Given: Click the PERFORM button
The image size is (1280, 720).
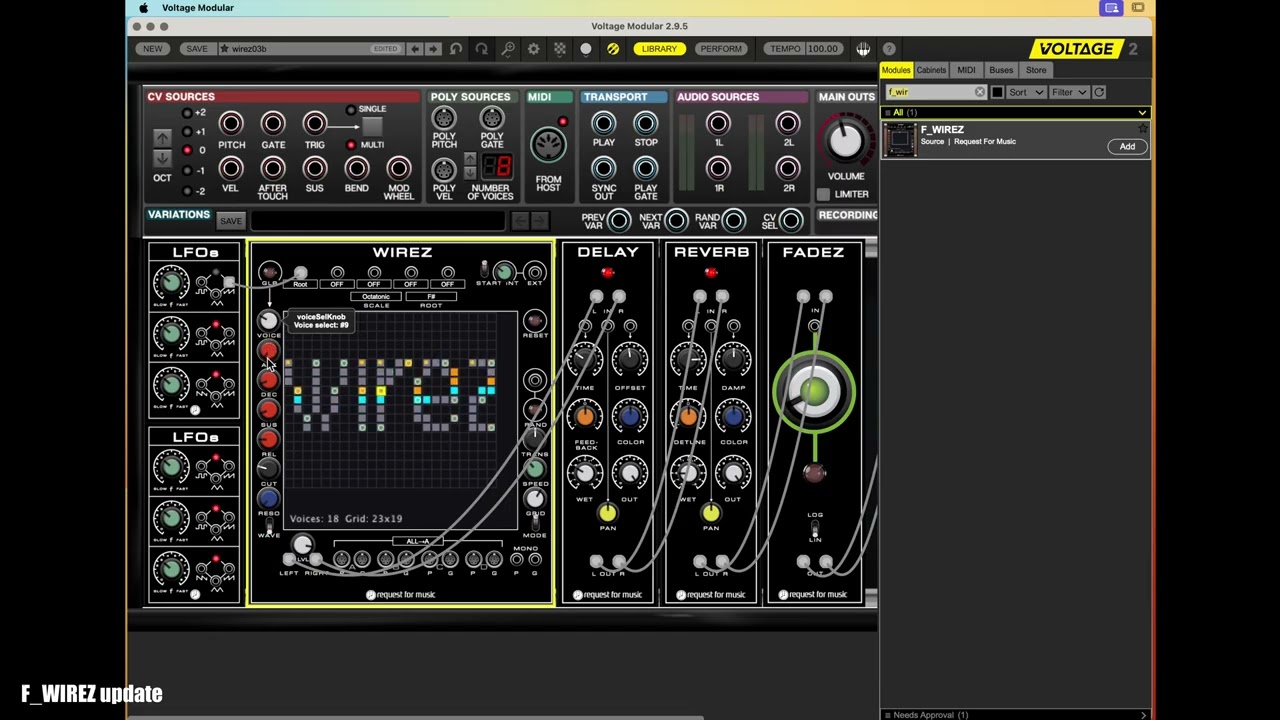Looking at the screenshot, I should click(721, 49).
